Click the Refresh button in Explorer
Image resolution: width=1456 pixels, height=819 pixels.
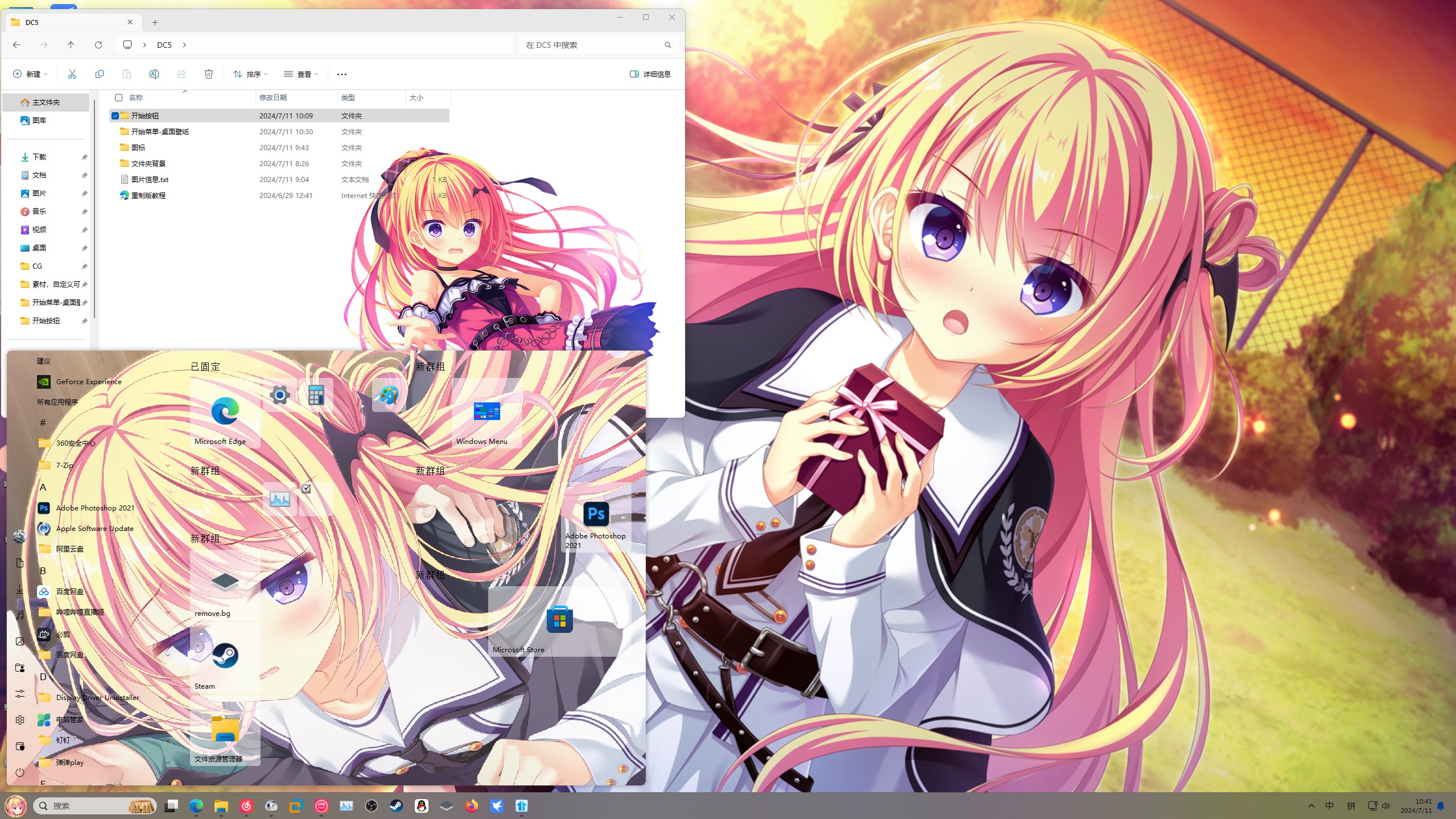98,44
